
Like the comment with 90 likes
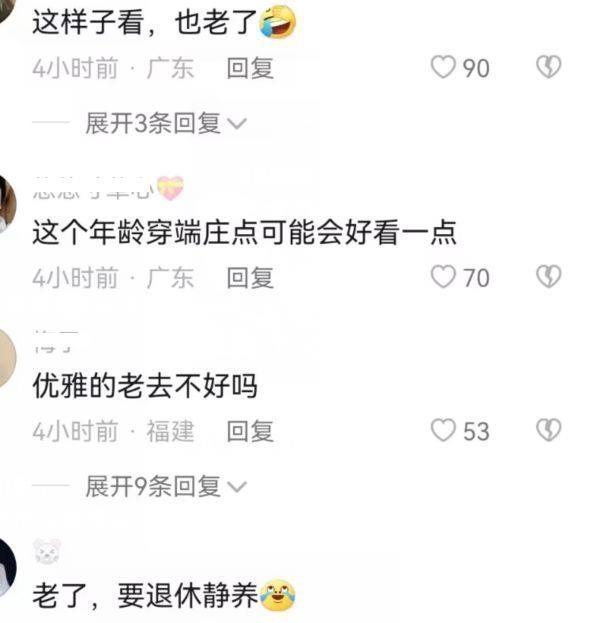click(x=443, y=68)
